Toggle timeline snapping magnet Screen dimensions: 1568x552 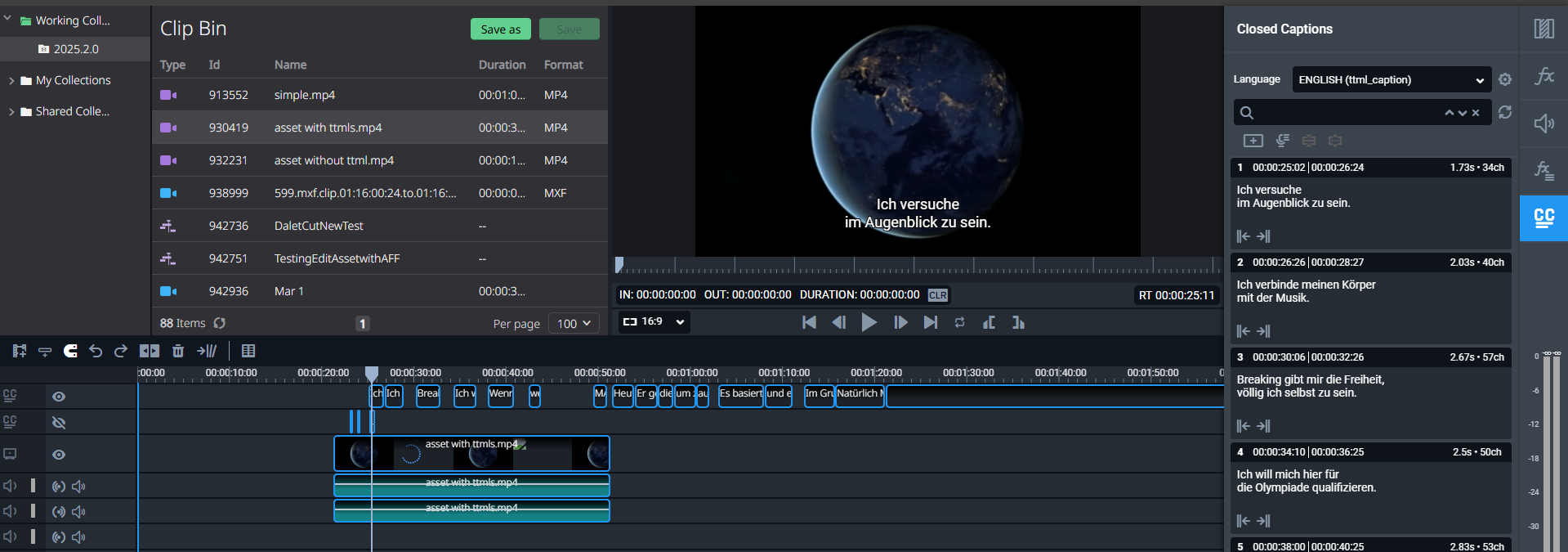[x=71, y=351]
